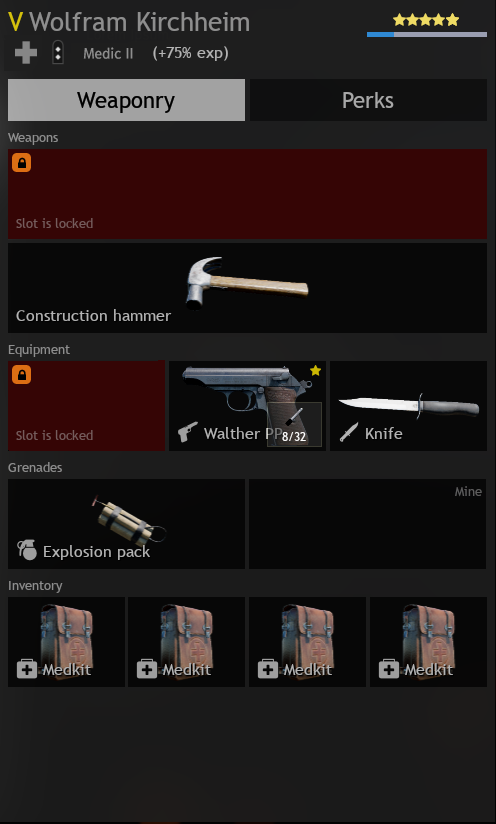The width and height of the screenshot is (496, 824).
Task: Click the locked primary weapon slot
Action: tap(247, 194)
